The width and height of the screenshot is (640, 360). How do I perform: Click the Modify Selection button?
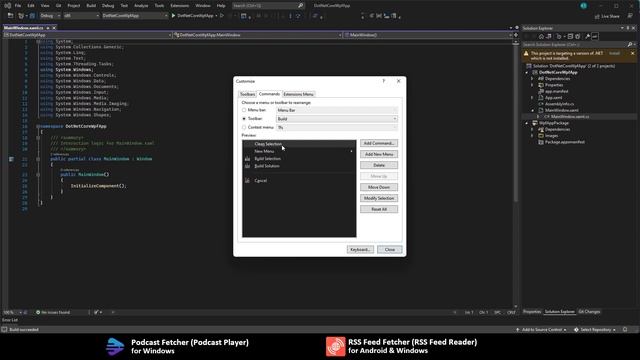coord(379,198)
